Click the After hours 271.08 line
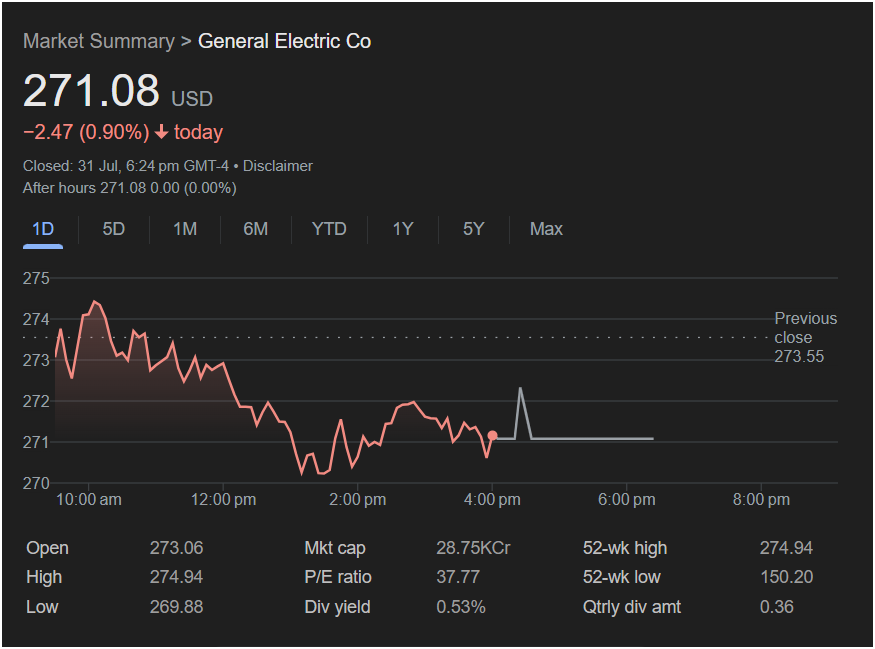This screenshot has width=875, height=649. [129, 188]
